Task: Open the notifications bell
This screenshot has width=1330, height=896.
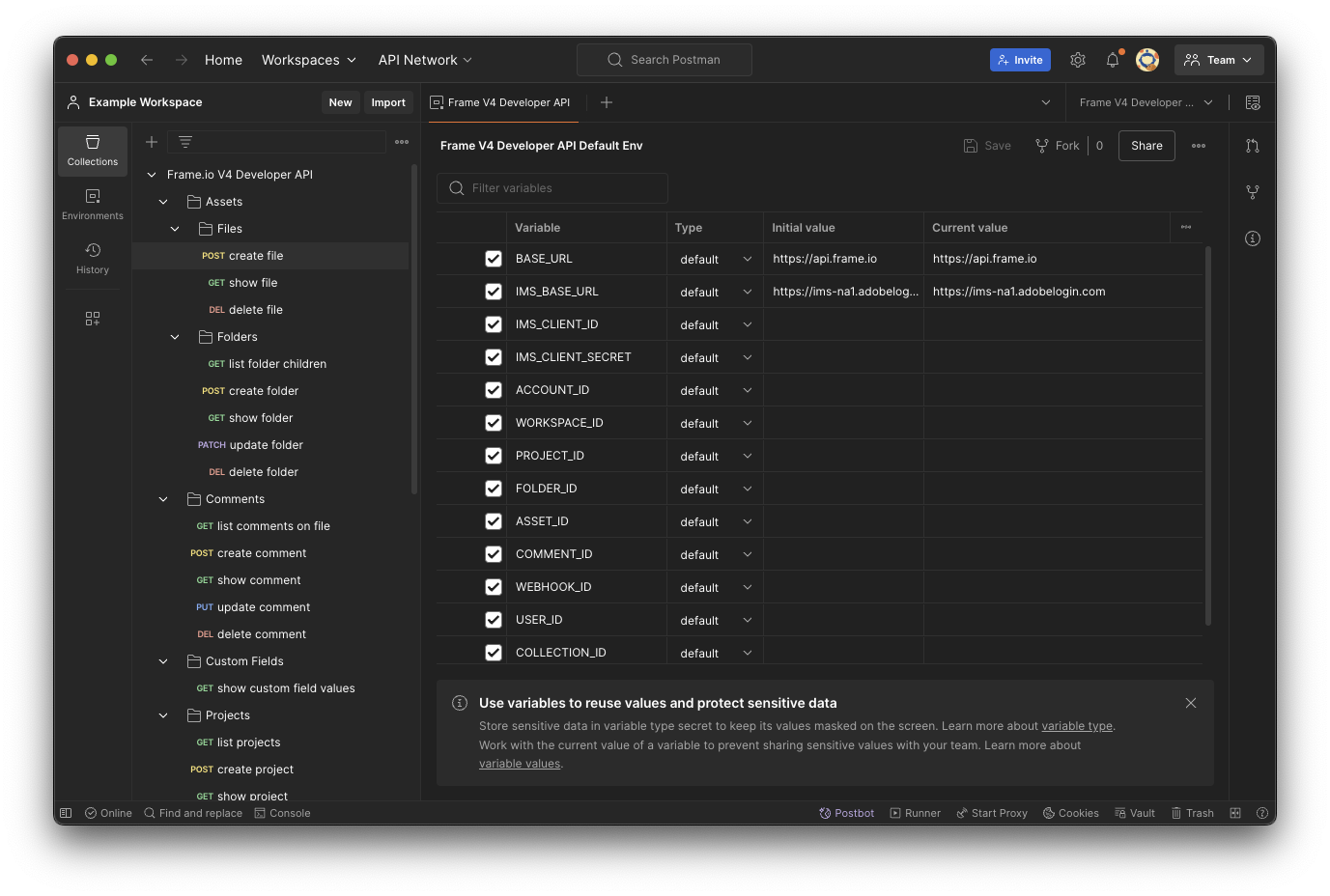Action: (x=1113, y=60)
